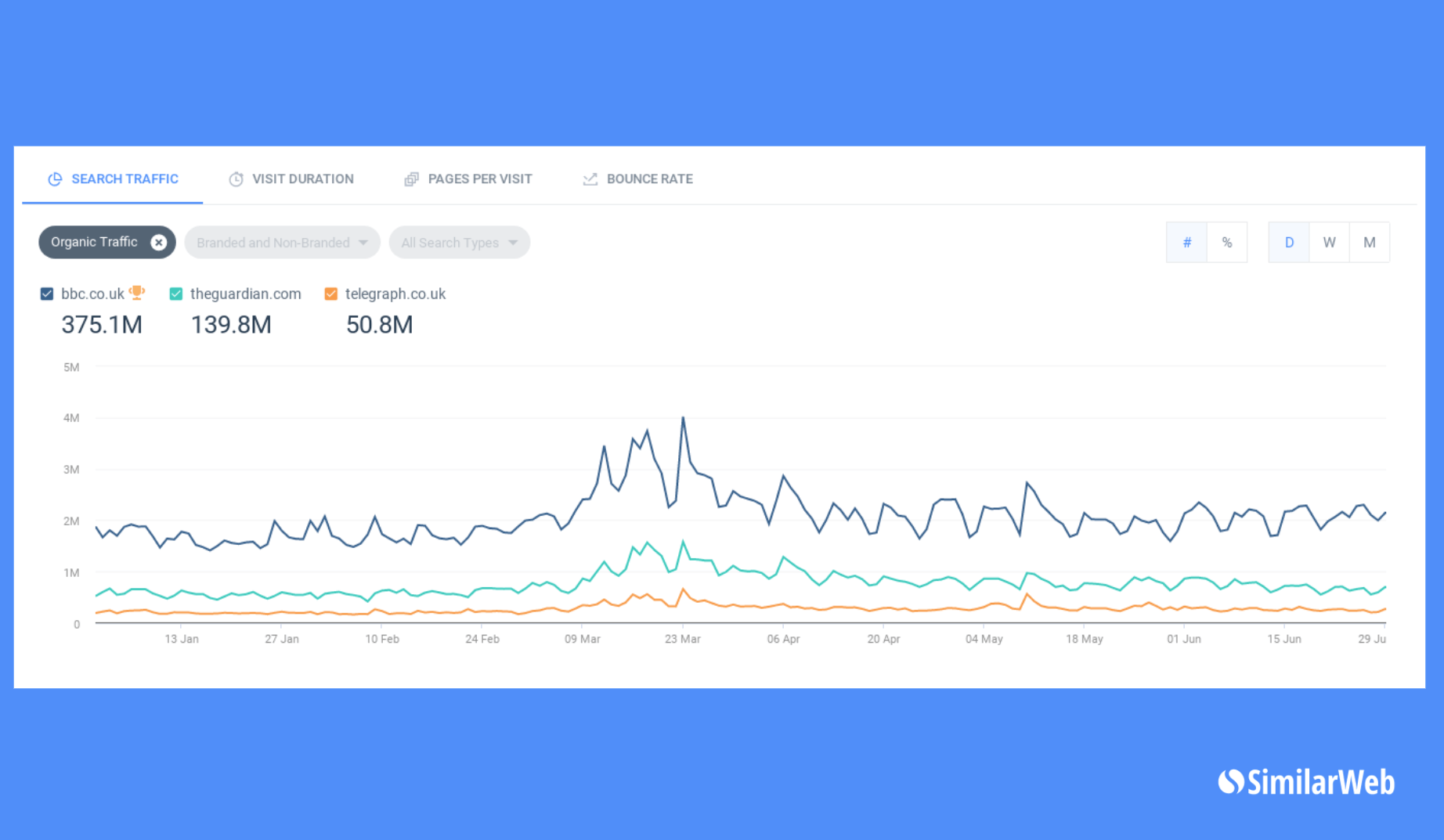Click the theguardian.com legend label

point(246,294)
